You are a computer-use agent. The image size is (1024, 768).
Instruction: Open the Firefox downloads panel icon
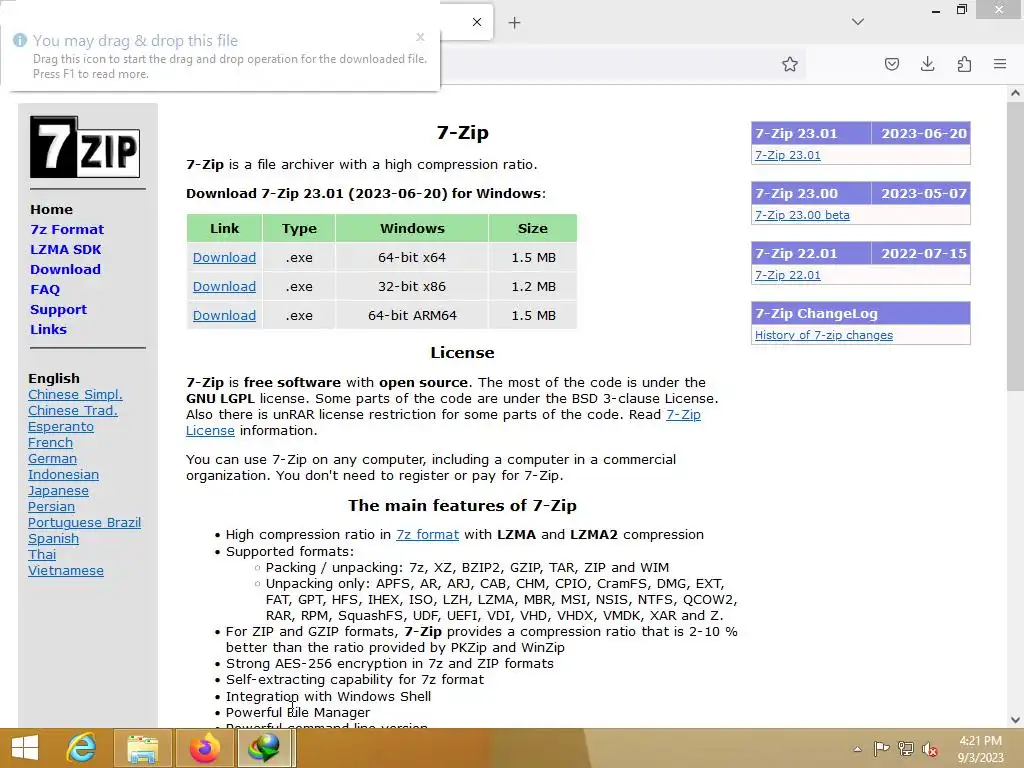[927, 64]
